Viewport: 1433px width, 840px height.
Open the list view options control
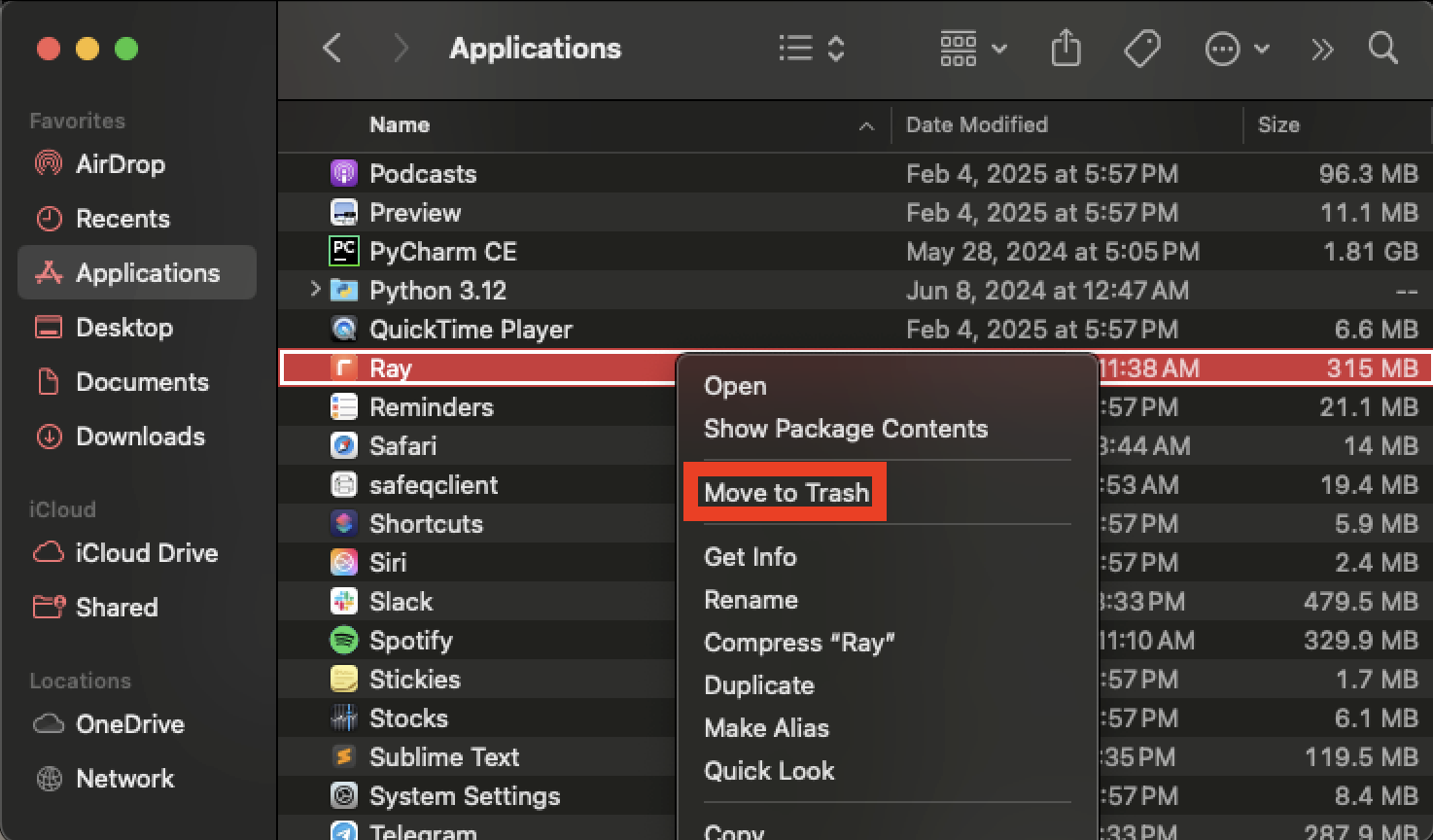click(812, 48)
